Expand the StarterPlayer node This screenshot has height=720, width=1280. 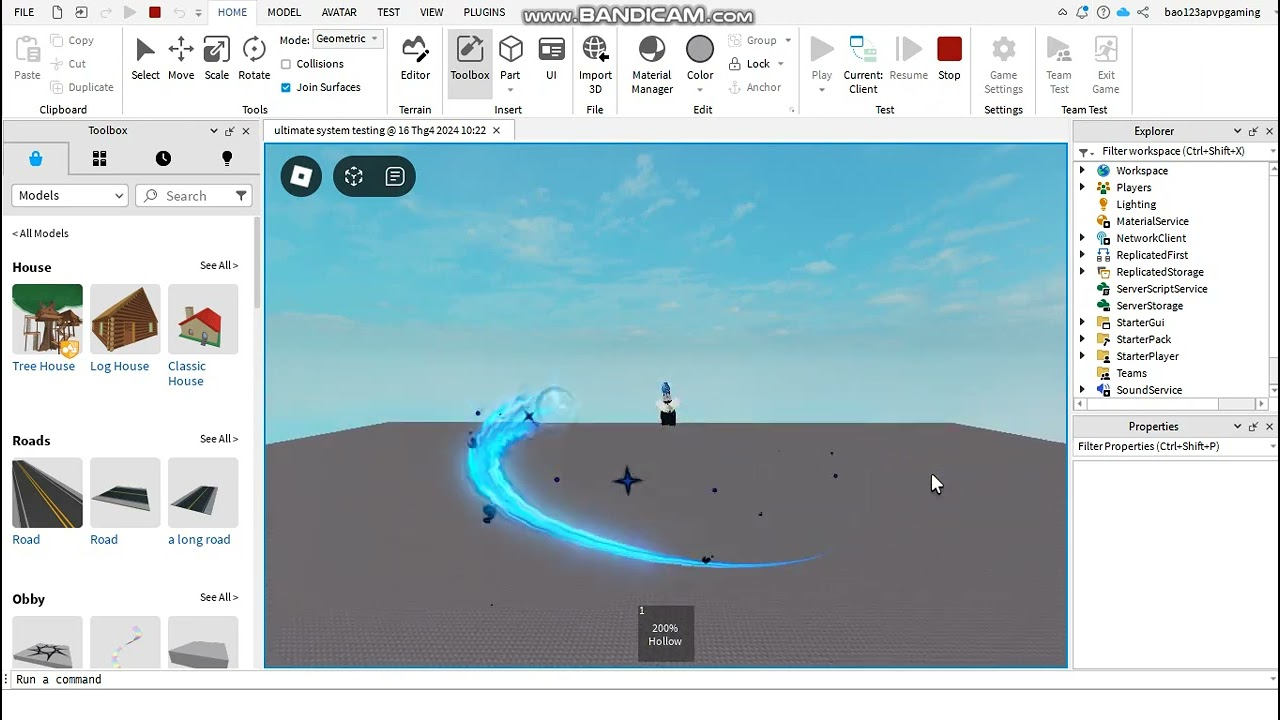[x=1082, y=356]
